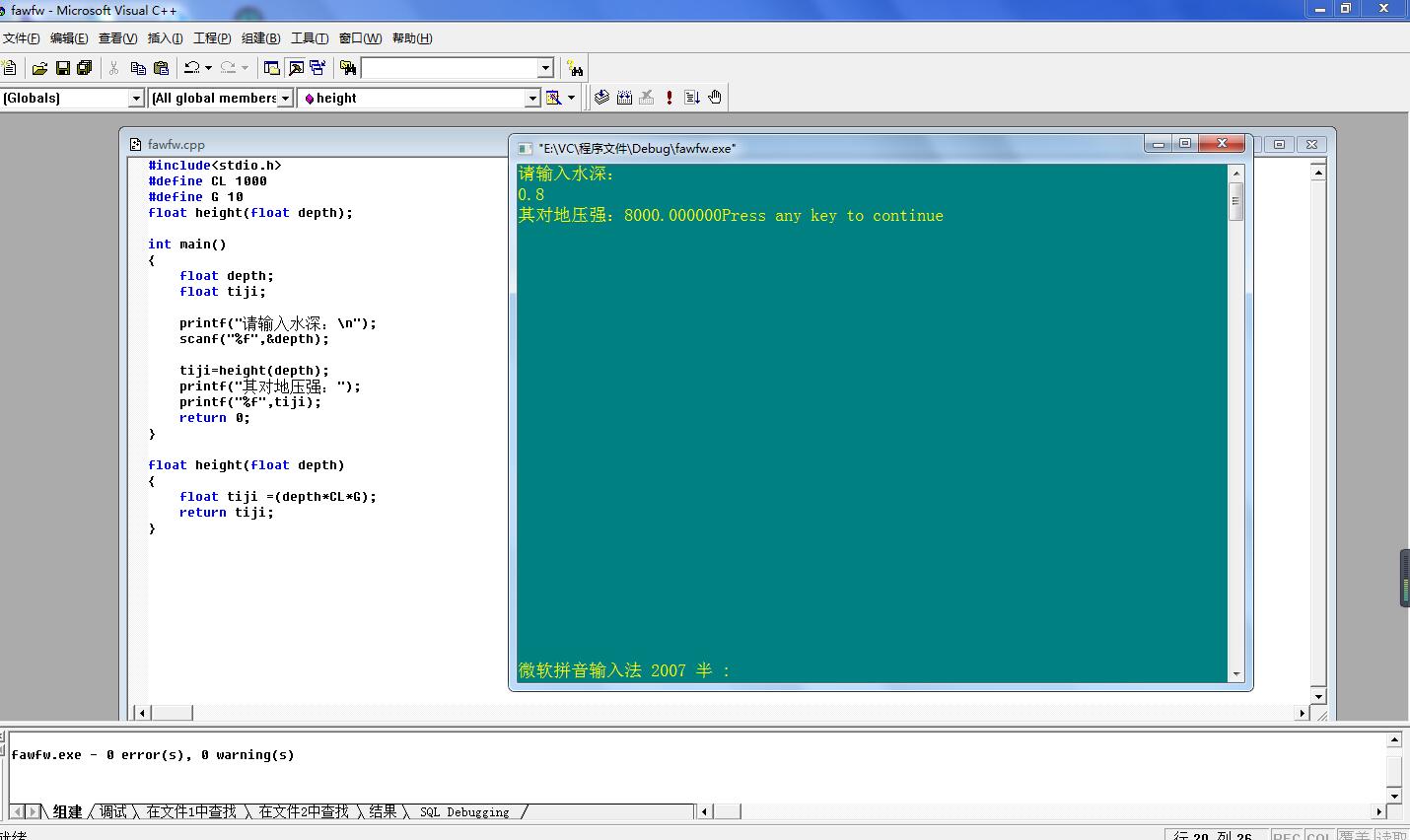
Task: Toggle the Workspace window icon
Action: tap(272, 68)
